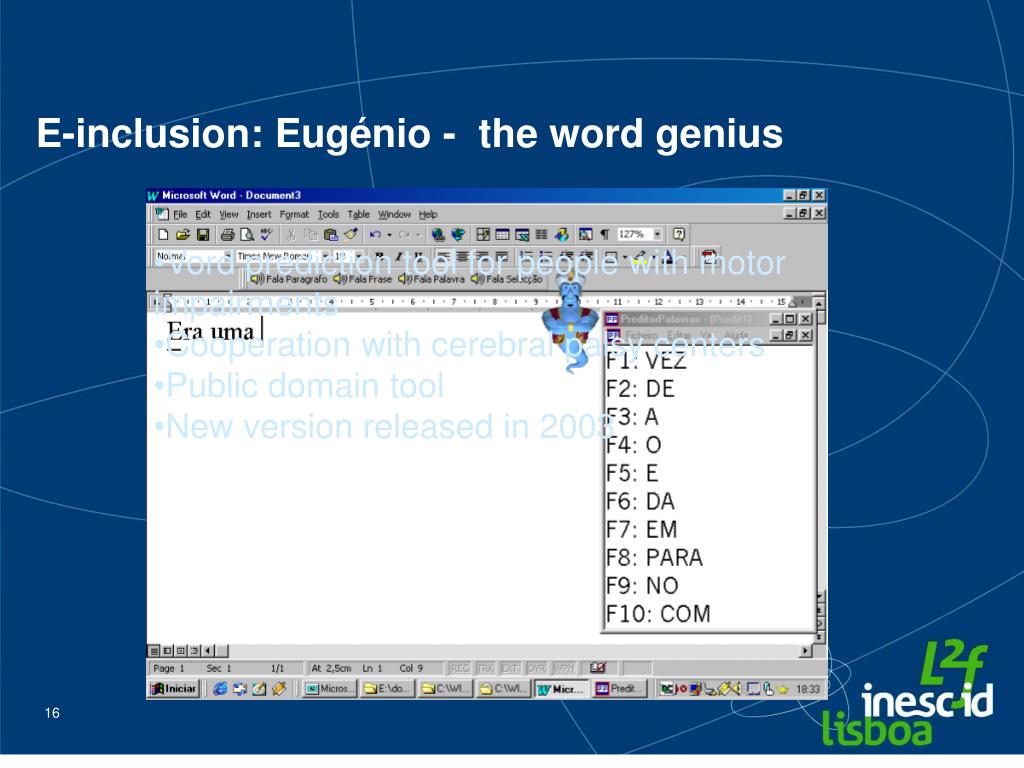Screen dimensions: 1024x768
Task: Toggle REC macro recording indicator
Action: pos(460,668)
